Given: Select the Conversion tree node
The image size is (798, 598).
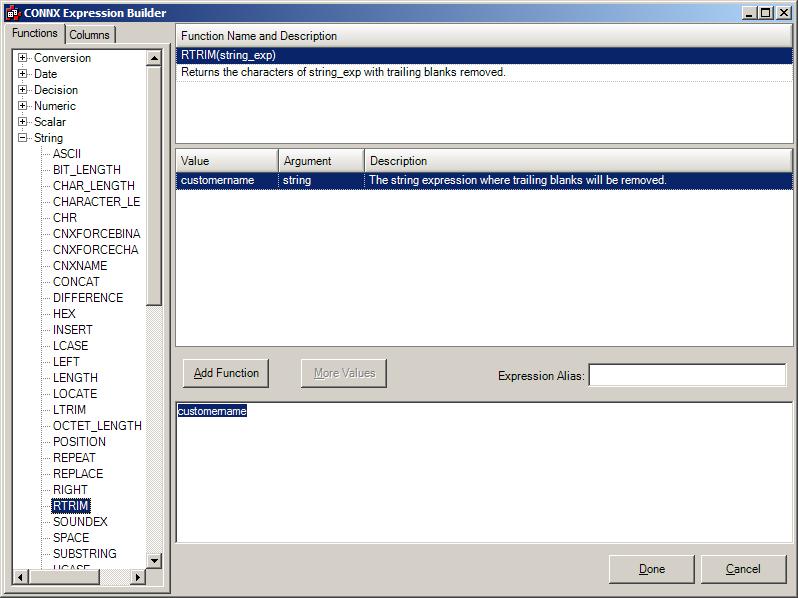Looking at the screenshot, I should [x=62, y=58].
